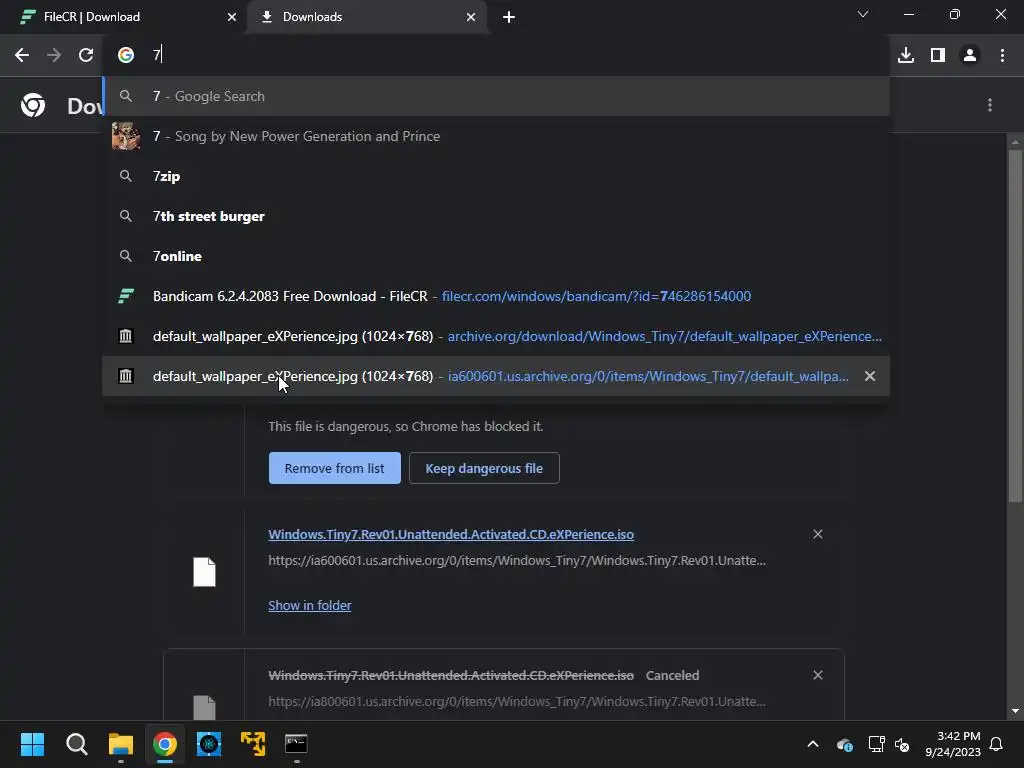The width and height of the screenshot is (1024, 768).
Task: Click the canceled ia800601 download URL text
Action: pyautogui.click(x=517, y=701)
